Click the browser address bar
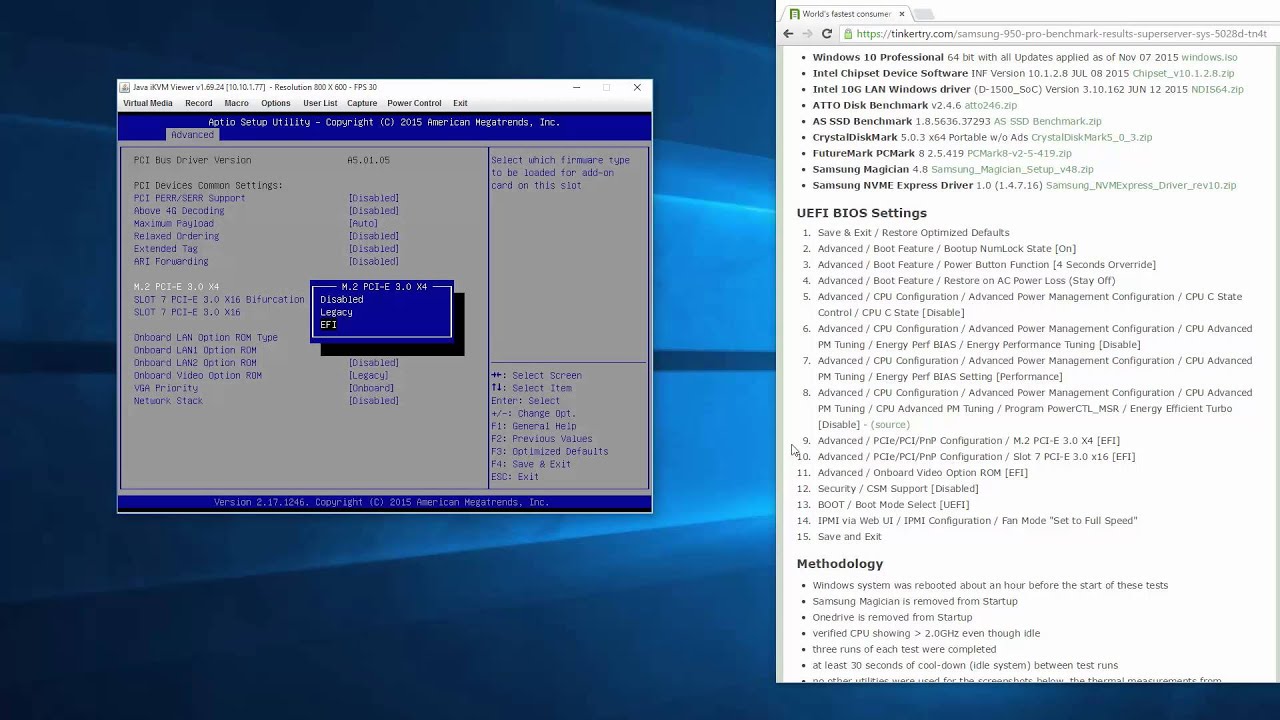 [x=1062, y=34]
